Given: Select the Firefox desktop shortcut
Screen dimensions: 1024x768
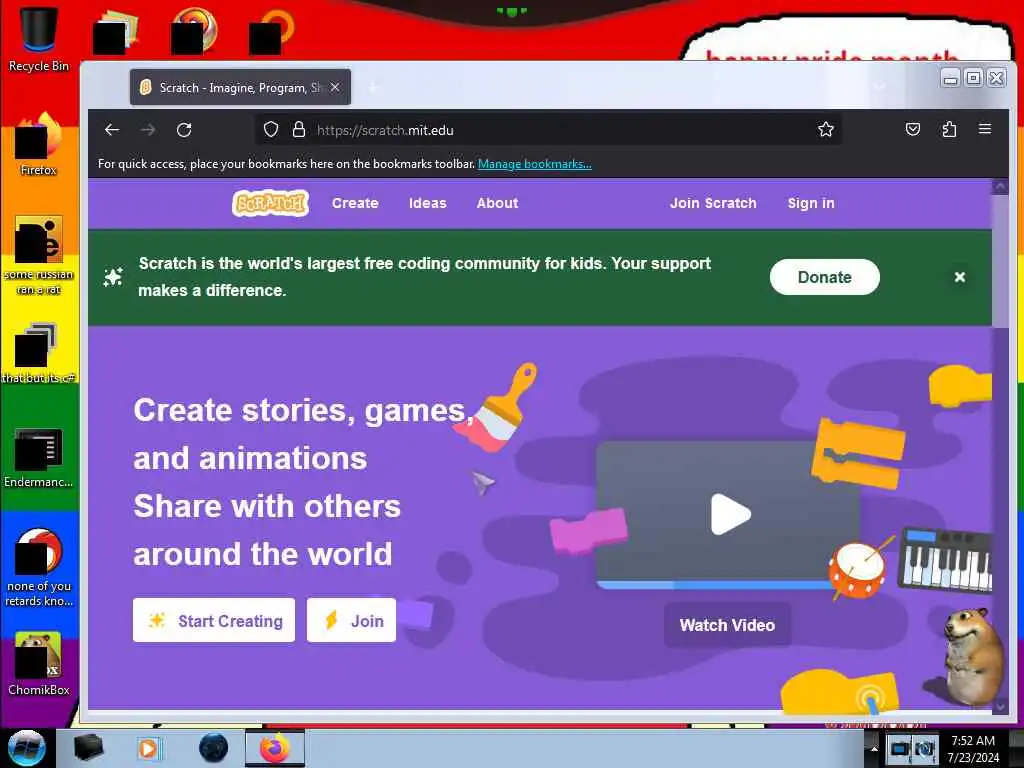Looking at the screenshot, I should [x=39, y=145].
